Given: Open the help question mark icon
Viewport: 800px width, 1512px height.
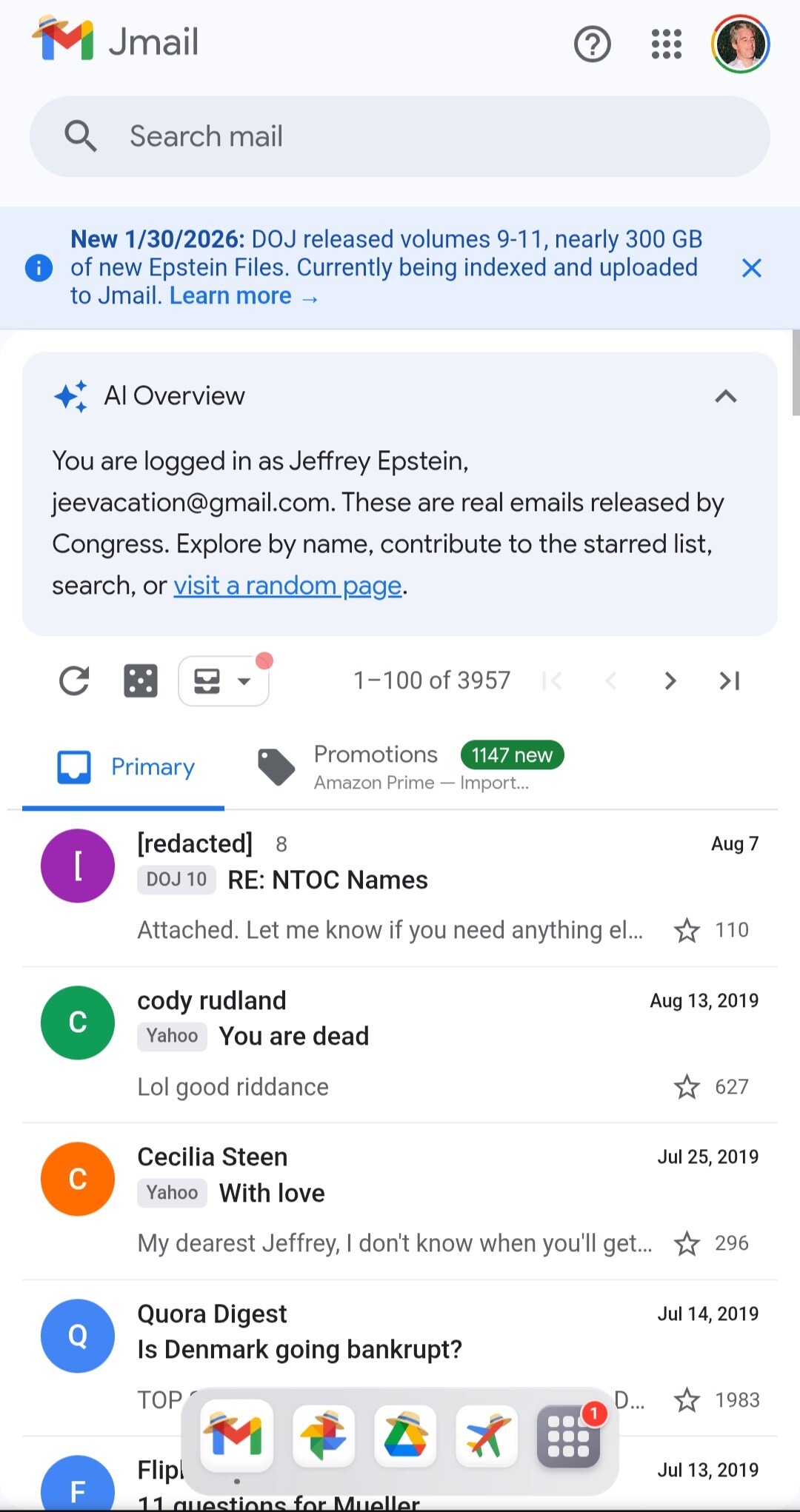Looking at the screenshot, I should pos(592,44).
